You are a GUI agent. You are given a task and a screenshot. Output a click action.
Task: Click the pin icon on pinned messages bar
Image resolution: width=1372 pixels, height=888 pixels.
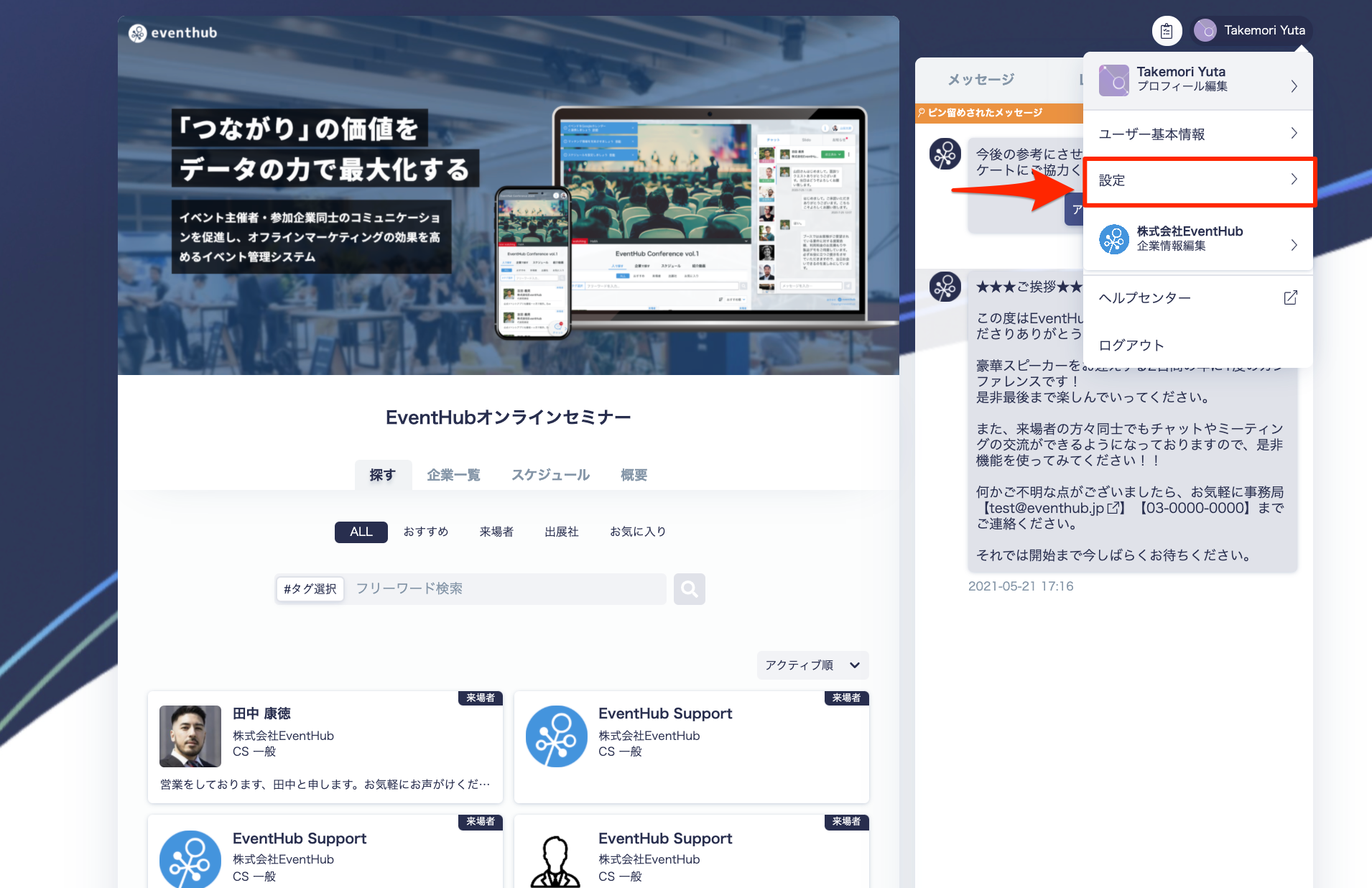pos(922,113)
